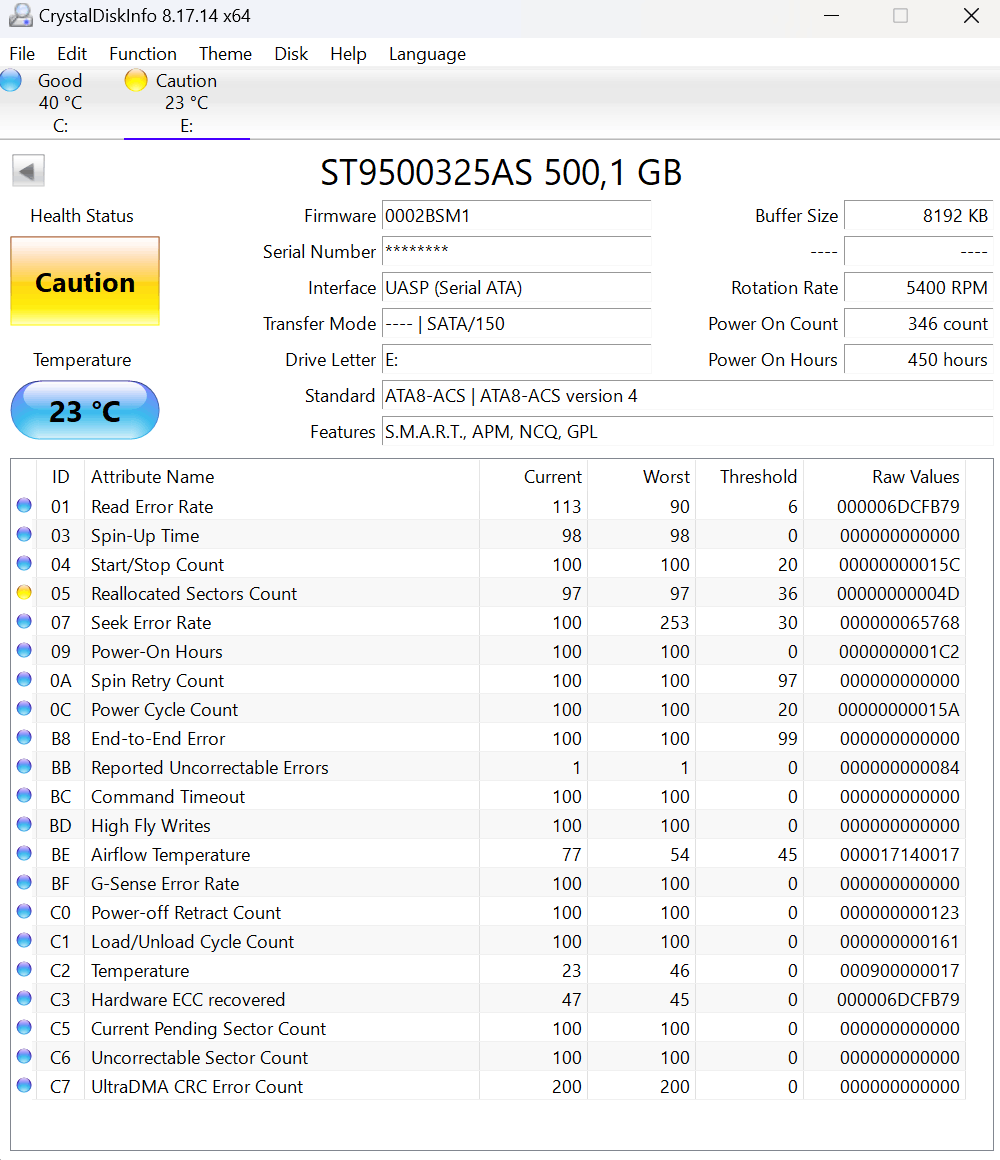Click the blue Good status orb for C:
The height and width of the screenshot is (1160, 1000).
pos(11,80)
